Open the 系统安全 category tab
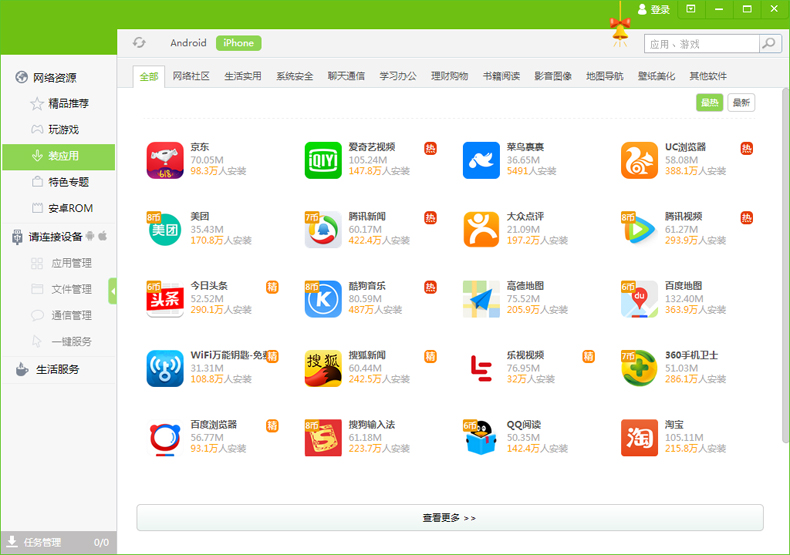790x555 pixels. (x=295, y=76)
